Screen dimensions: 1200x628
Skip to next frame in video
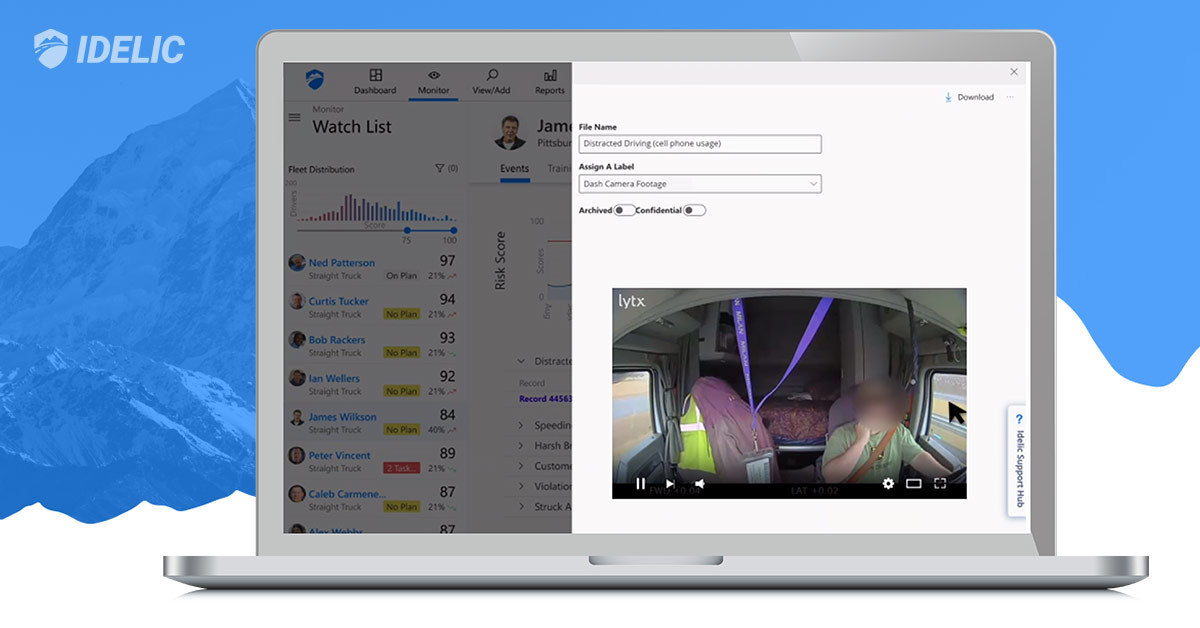[x=670, y=484]
